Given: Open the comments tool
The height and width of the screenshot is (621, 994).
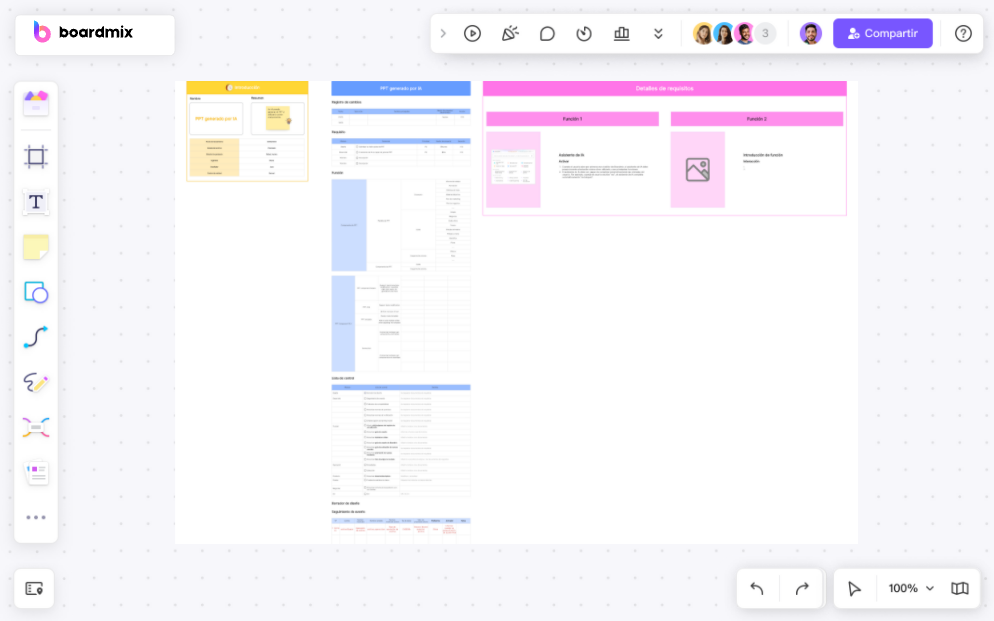Looking at the screenshot, I should 547,34.
